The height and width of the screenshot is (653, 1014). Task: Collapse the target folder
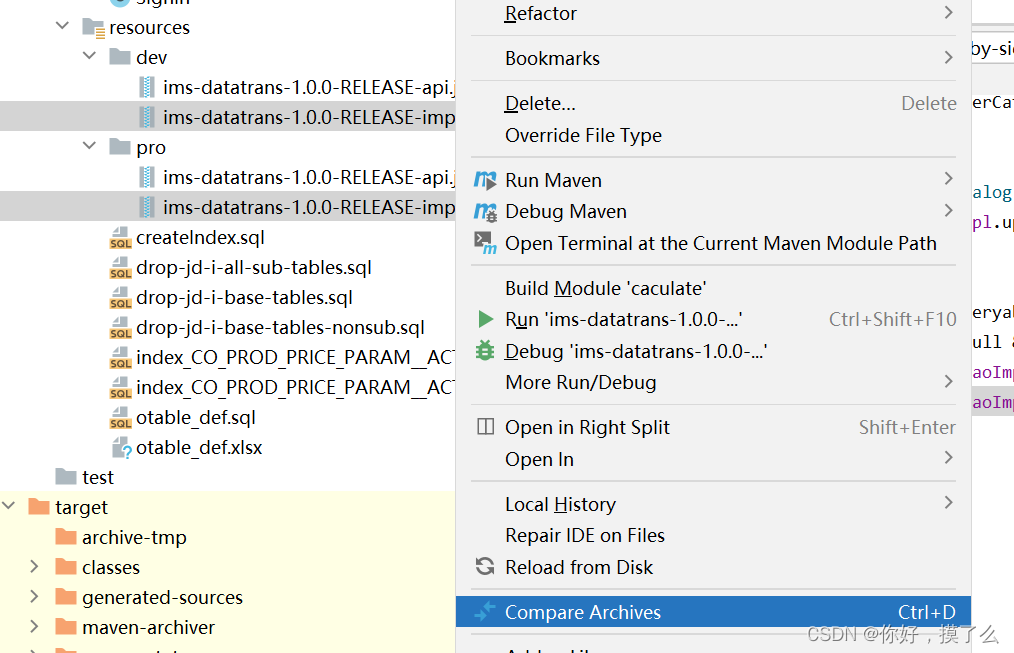pos(8,505)
